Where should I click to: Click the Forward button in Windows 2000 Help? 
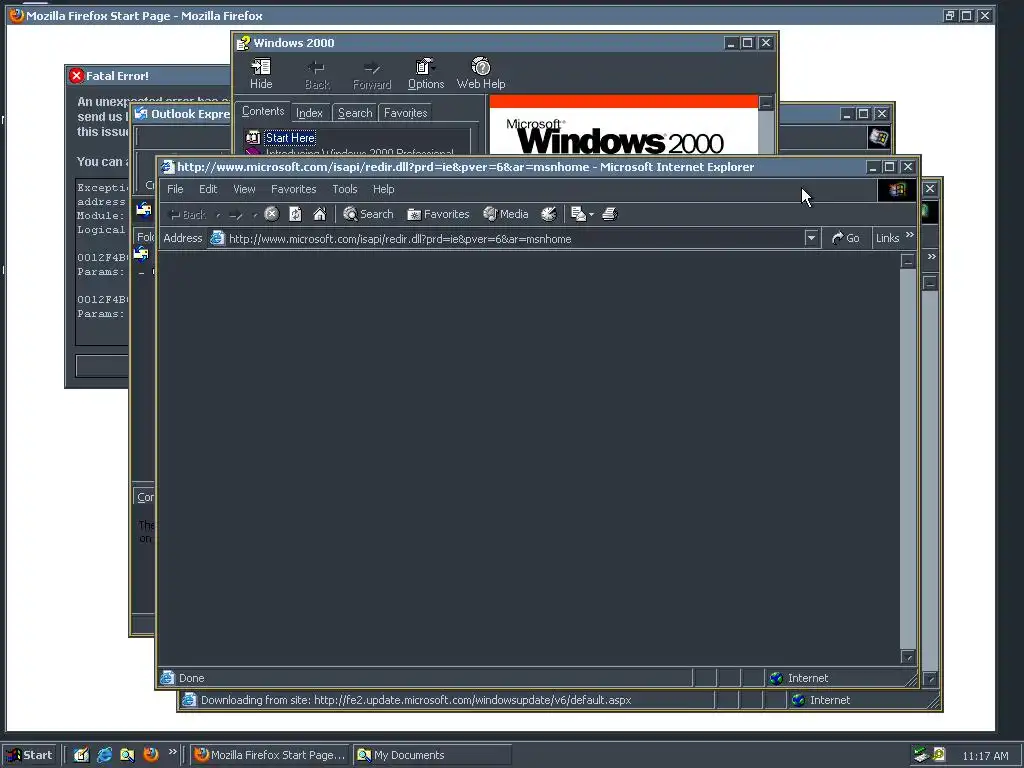(372, 74)
